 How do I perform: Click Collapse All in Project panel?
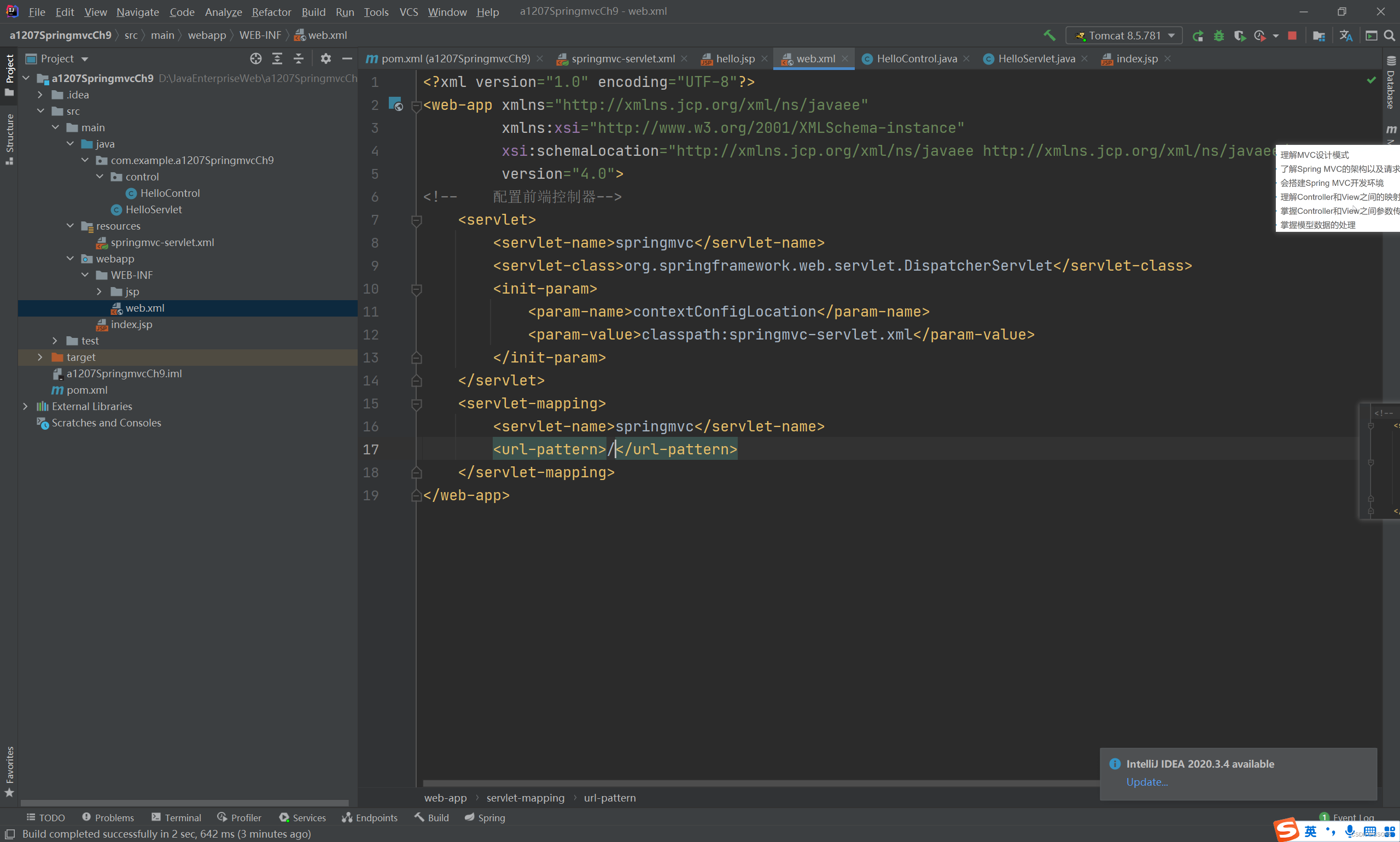point(299,59)
